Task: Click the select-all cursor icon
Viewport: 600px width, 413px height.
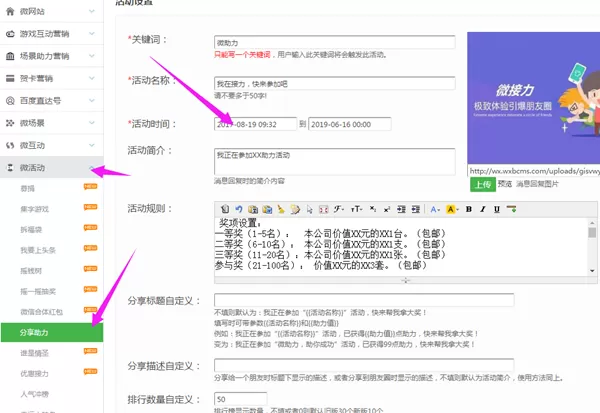Action: [x=310, y=209]
